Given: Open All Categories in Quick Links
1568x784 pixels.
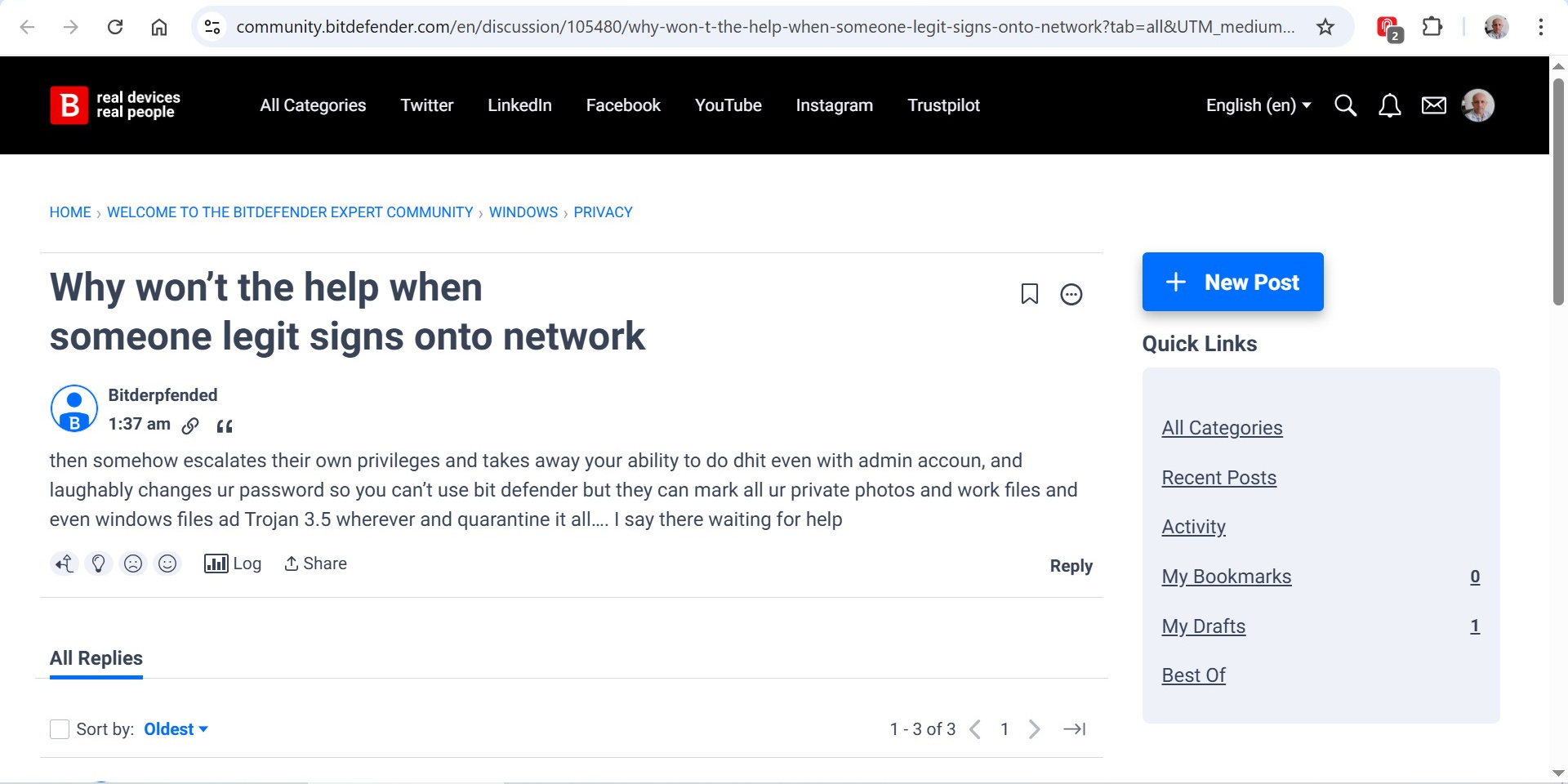Looking at the screenshot, I should click(x=1223, y=428).
